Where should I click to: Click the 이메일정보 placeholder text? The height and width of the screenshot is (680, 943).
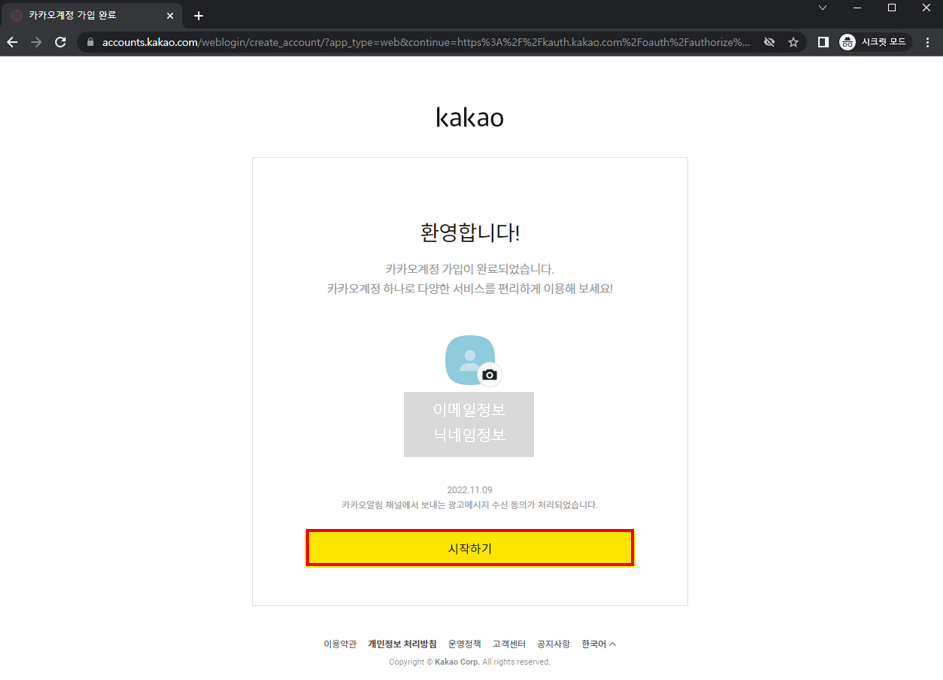click(469, 410)
